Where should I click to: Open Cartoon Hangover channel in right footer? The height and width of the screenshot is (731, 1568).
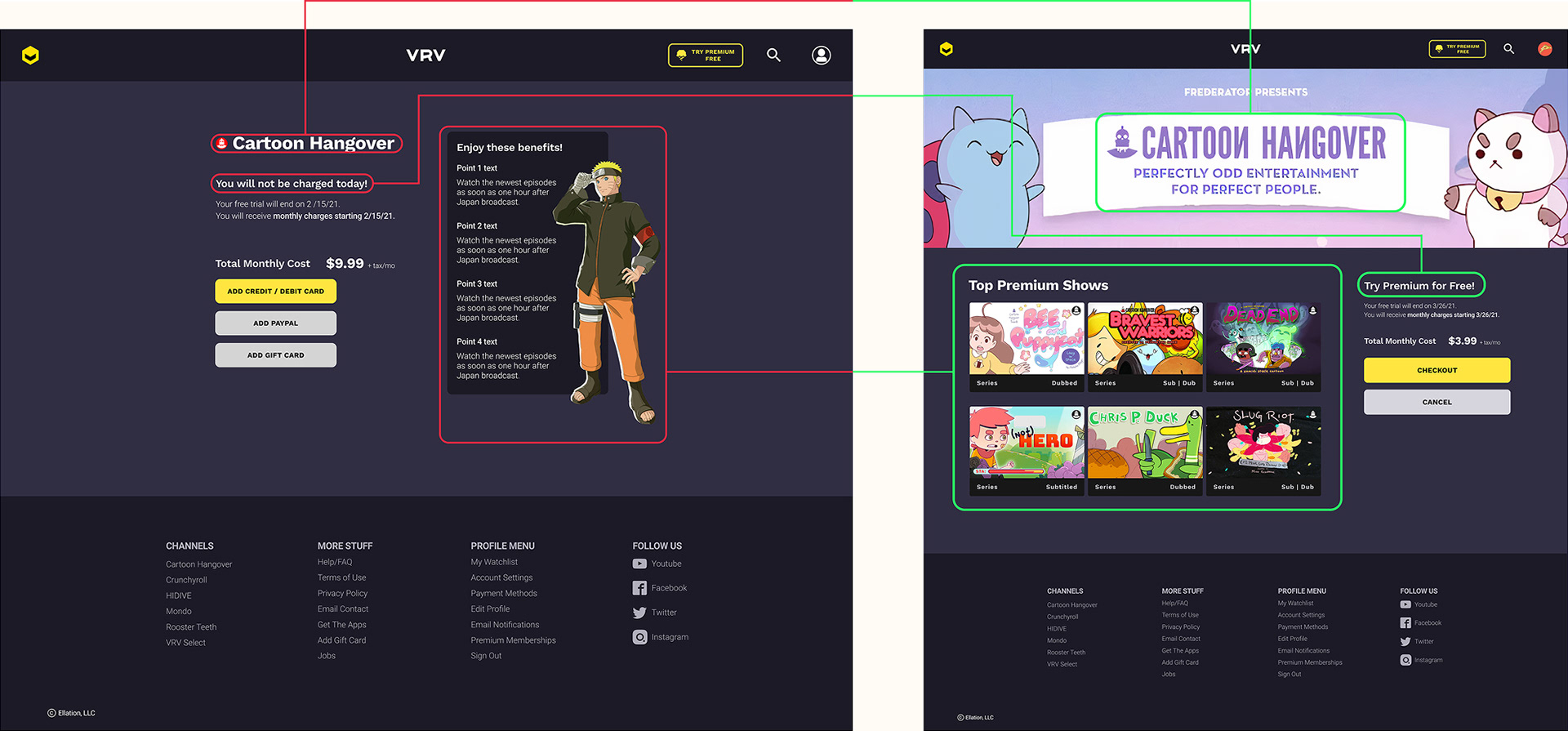(x=1072, y=605)
